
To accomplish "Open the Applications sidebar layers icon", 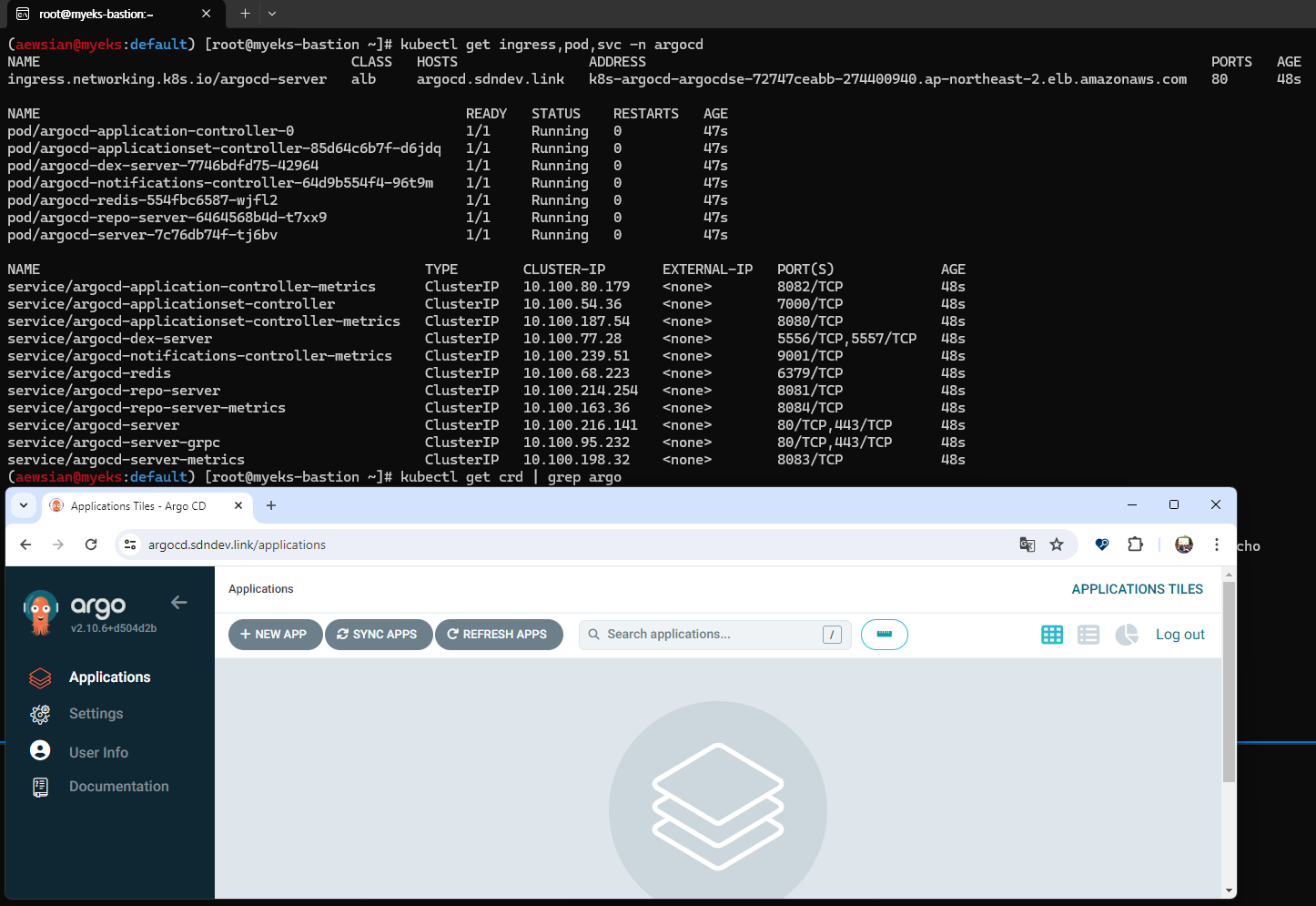I will point(40,677).
